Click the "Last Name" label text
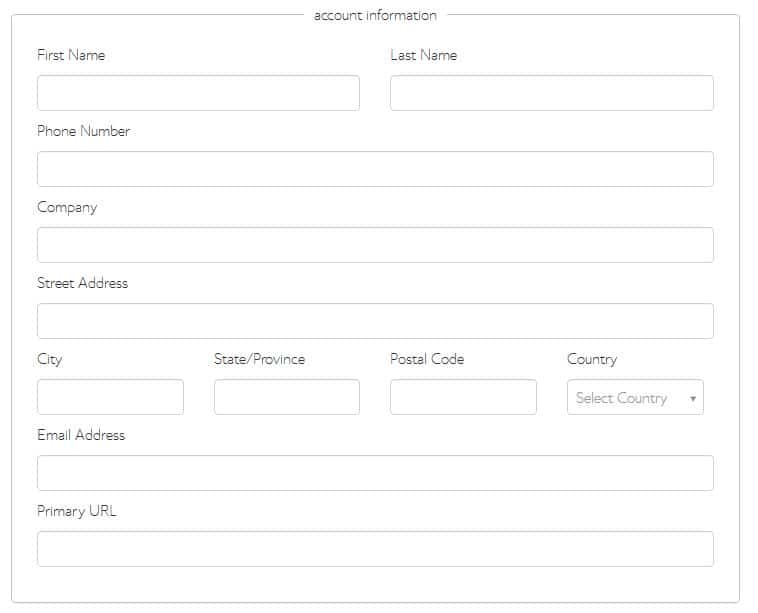Image resolution: width=758 pixels, height=613 pixels. tap(423, 55)
